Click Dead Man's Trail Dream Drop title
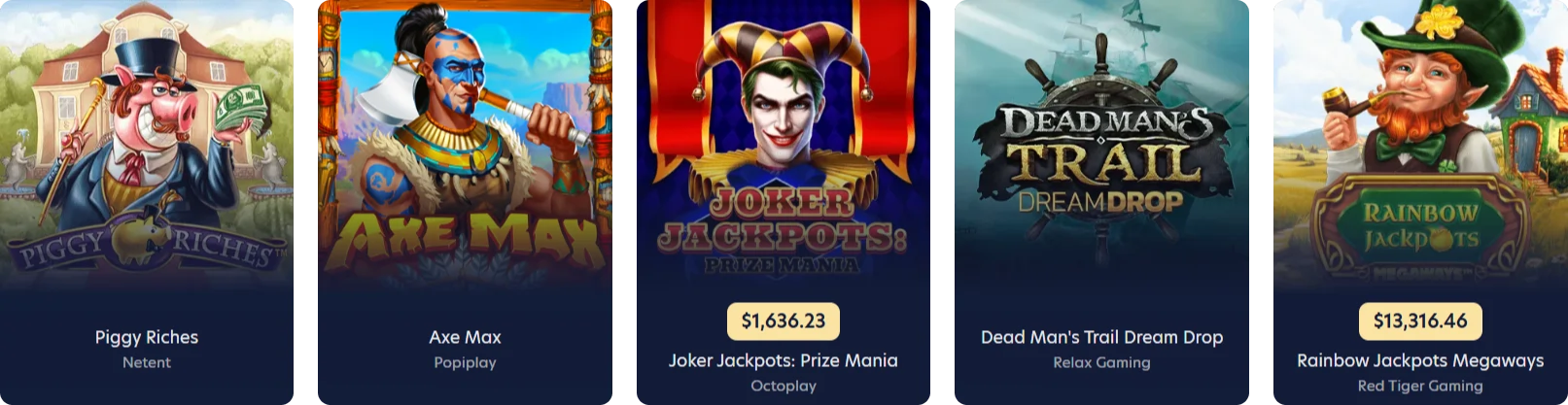This screenshot has height=405, width=1568. (x=1101, y=337)
